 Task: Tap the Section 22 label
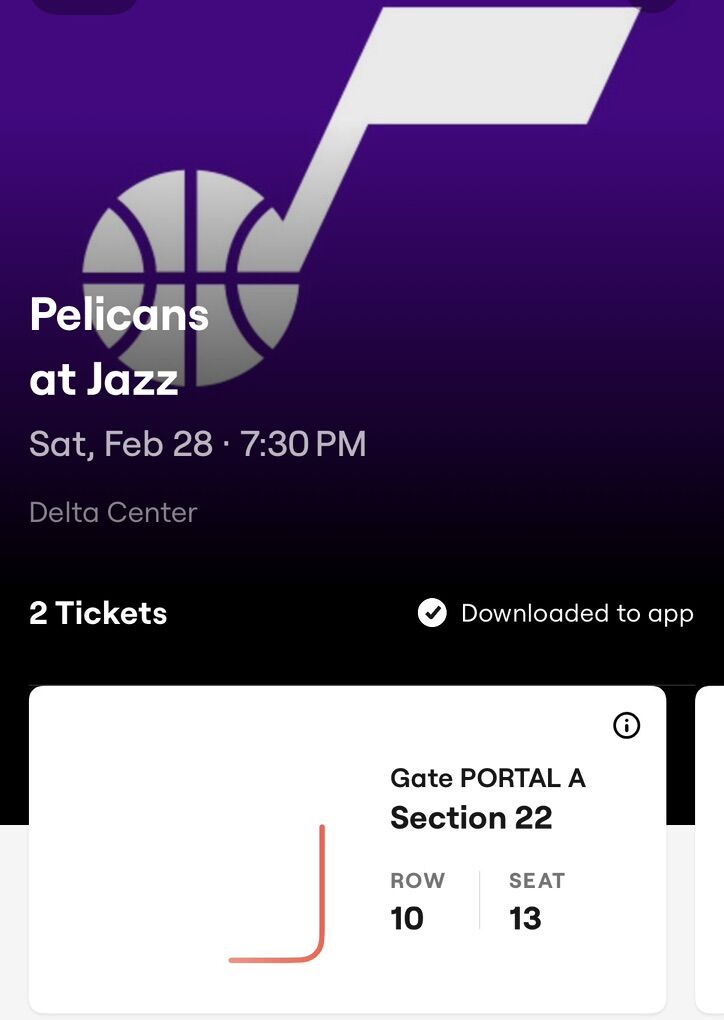[471, 818]
